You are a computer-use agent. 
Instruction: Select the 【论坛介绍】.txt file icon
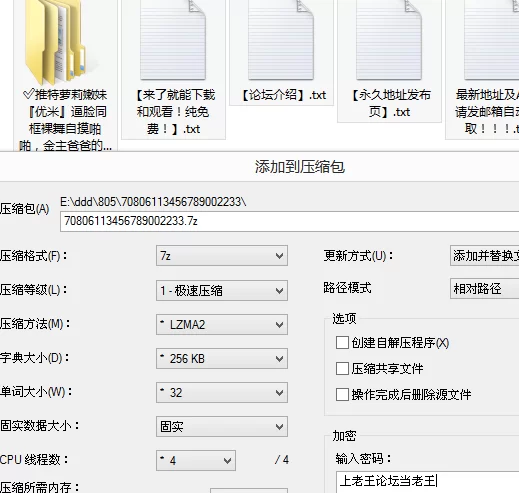(281, 40)
